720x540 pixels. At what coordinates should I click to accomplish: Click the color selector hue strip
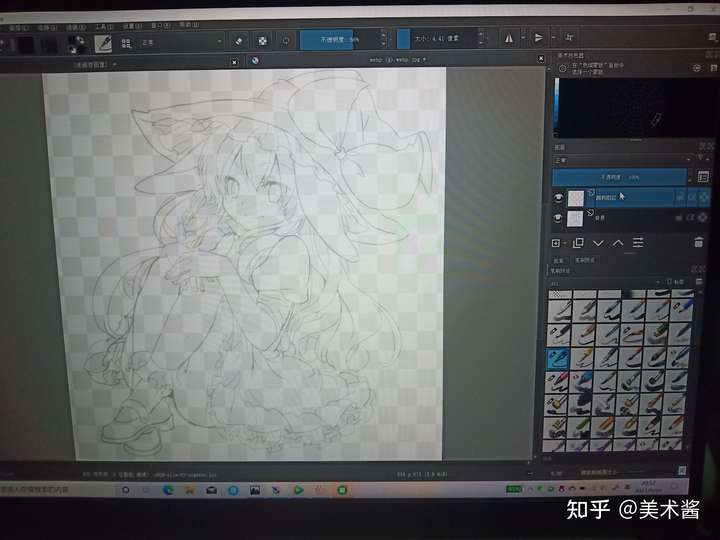click(557, 107)
